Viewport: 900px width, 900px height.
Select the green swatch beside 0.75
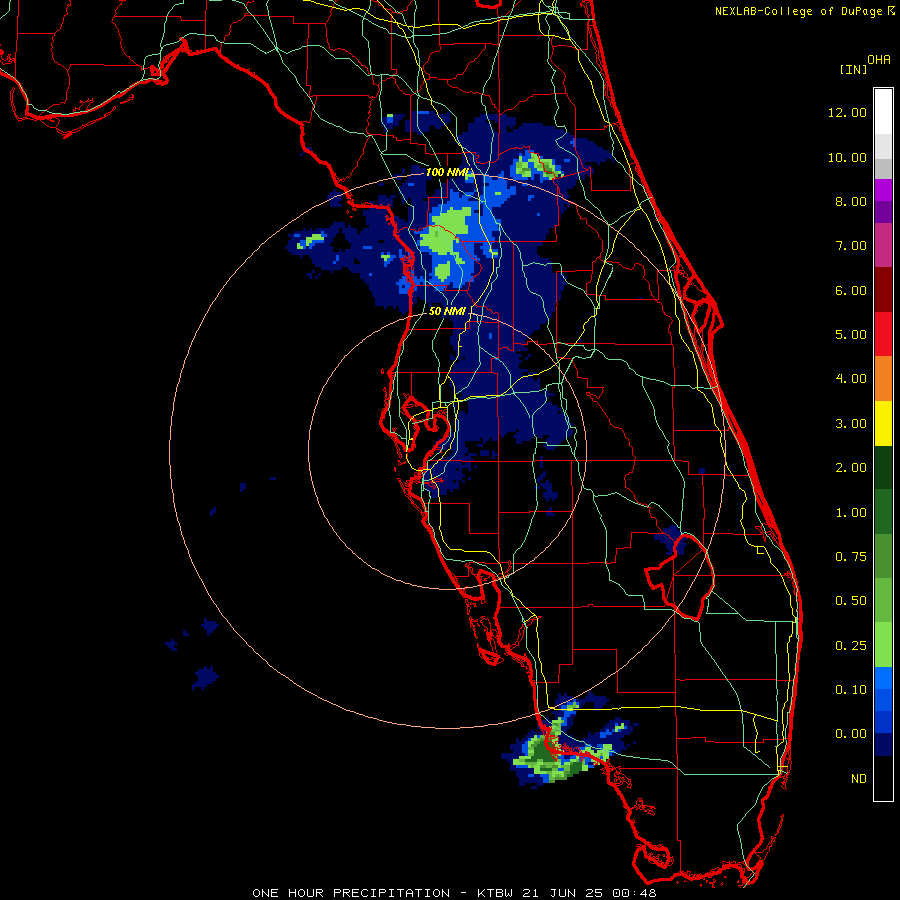point(883,556)
